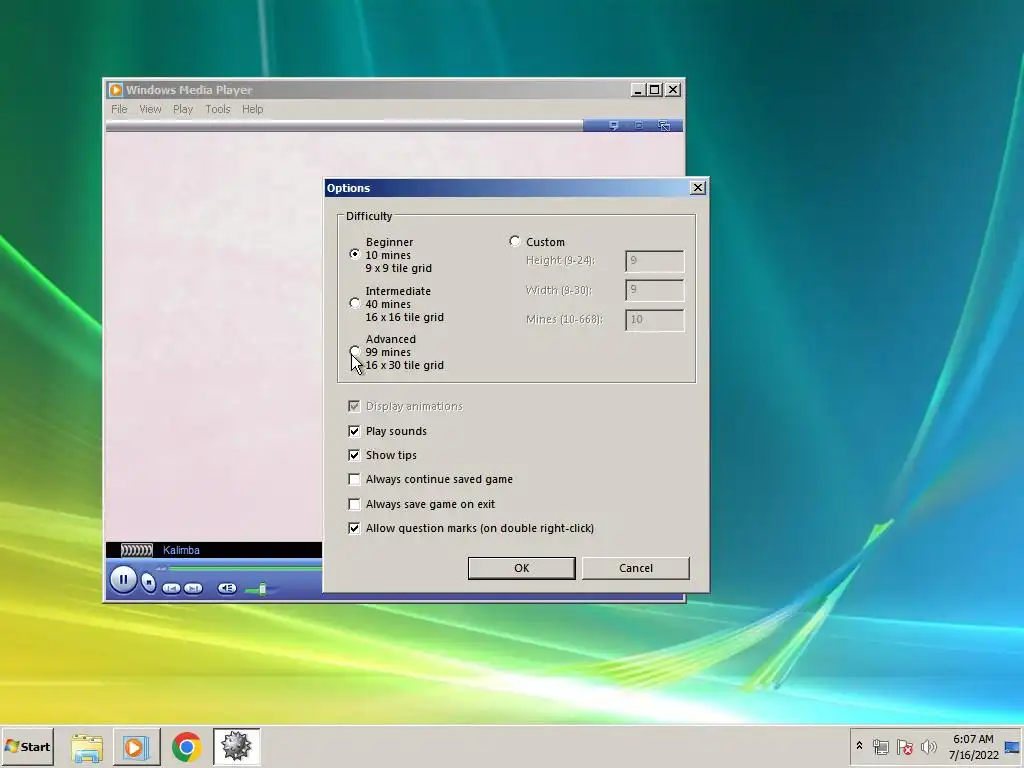Viewport: 1024px width, 768px height.
Task: Mute audio with Media Player speaker button
Action: pos(227,588)
